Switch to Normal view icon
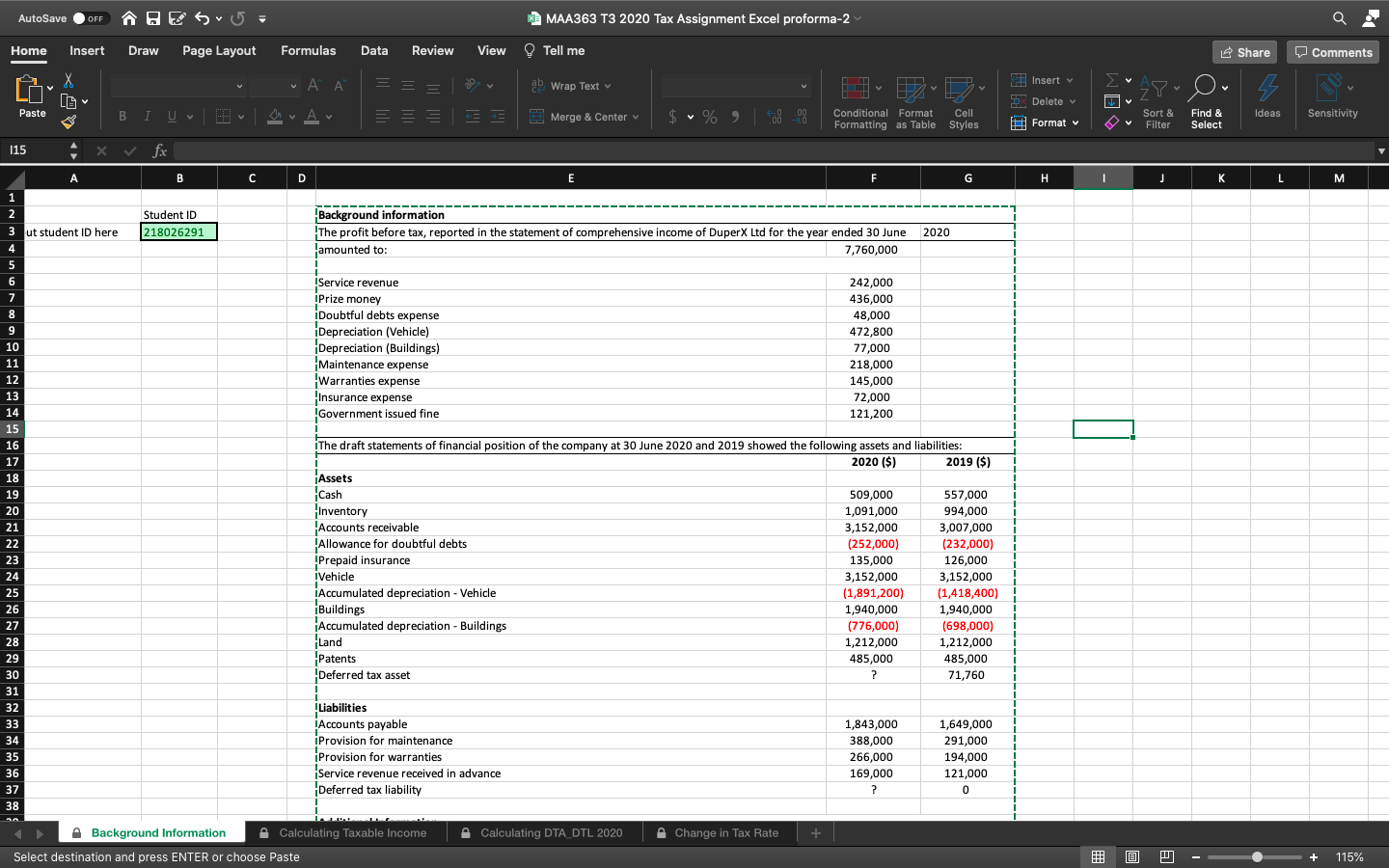The image size is (1389, 868). tap(1098, 856)
